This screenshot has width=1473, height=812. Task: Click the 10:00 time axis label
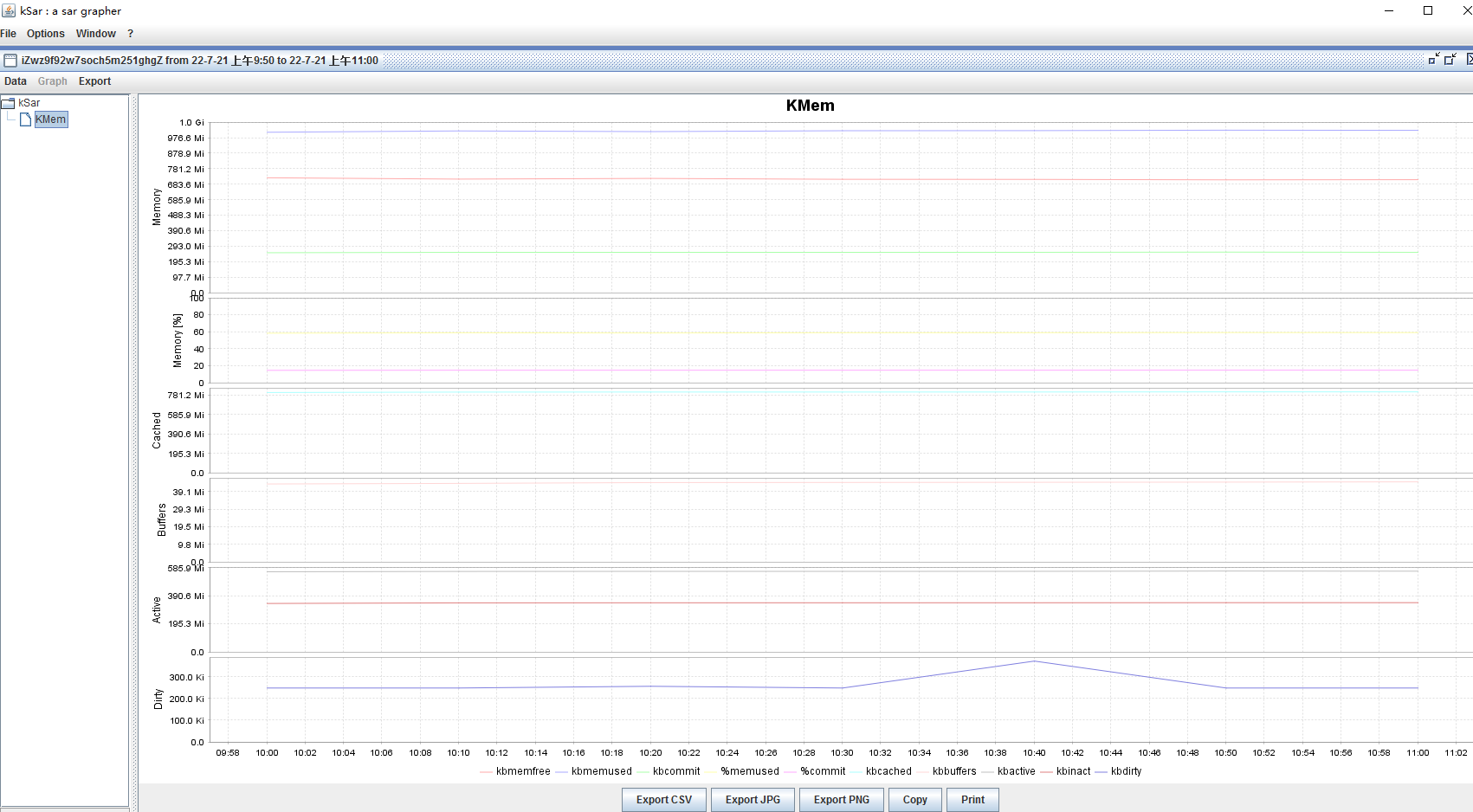click(267, 753)
